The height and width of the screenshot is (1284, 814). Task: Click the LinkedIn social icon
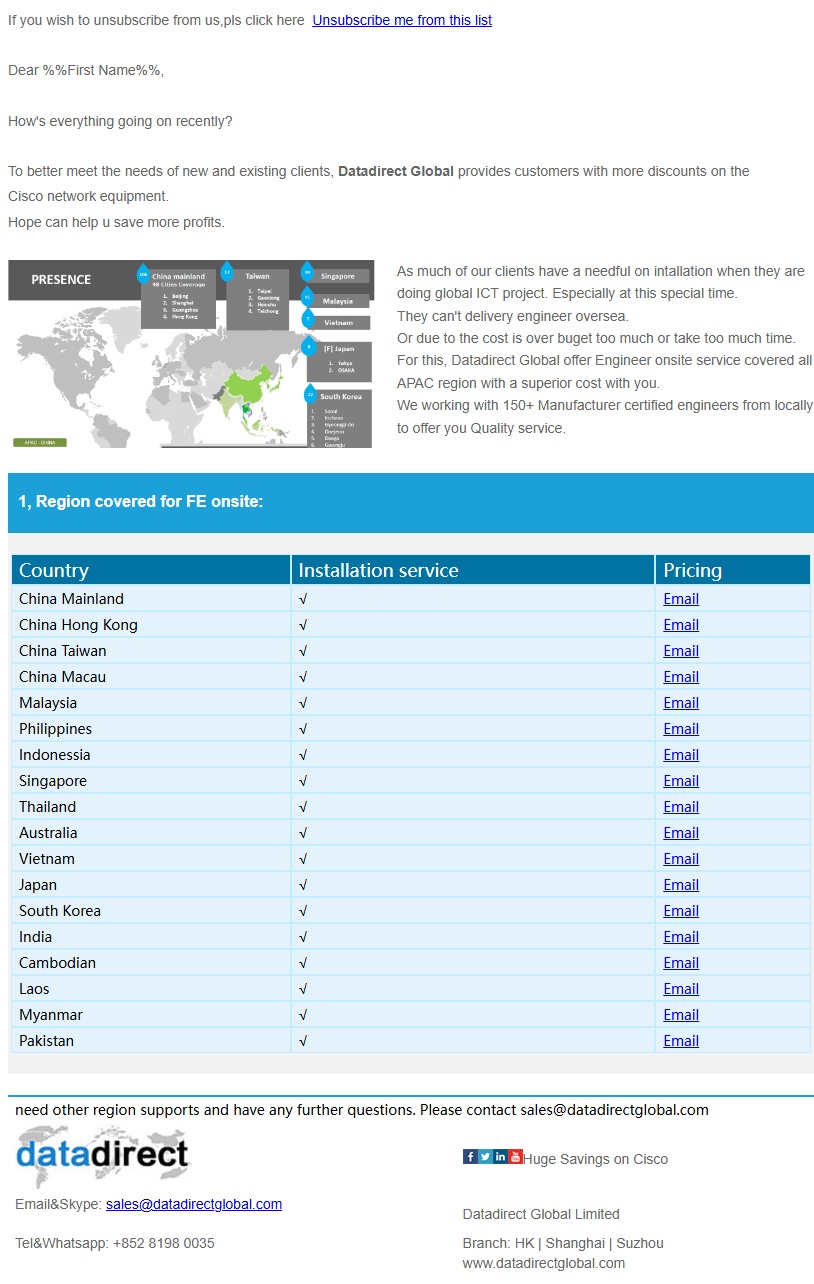tap(500, 1157)
